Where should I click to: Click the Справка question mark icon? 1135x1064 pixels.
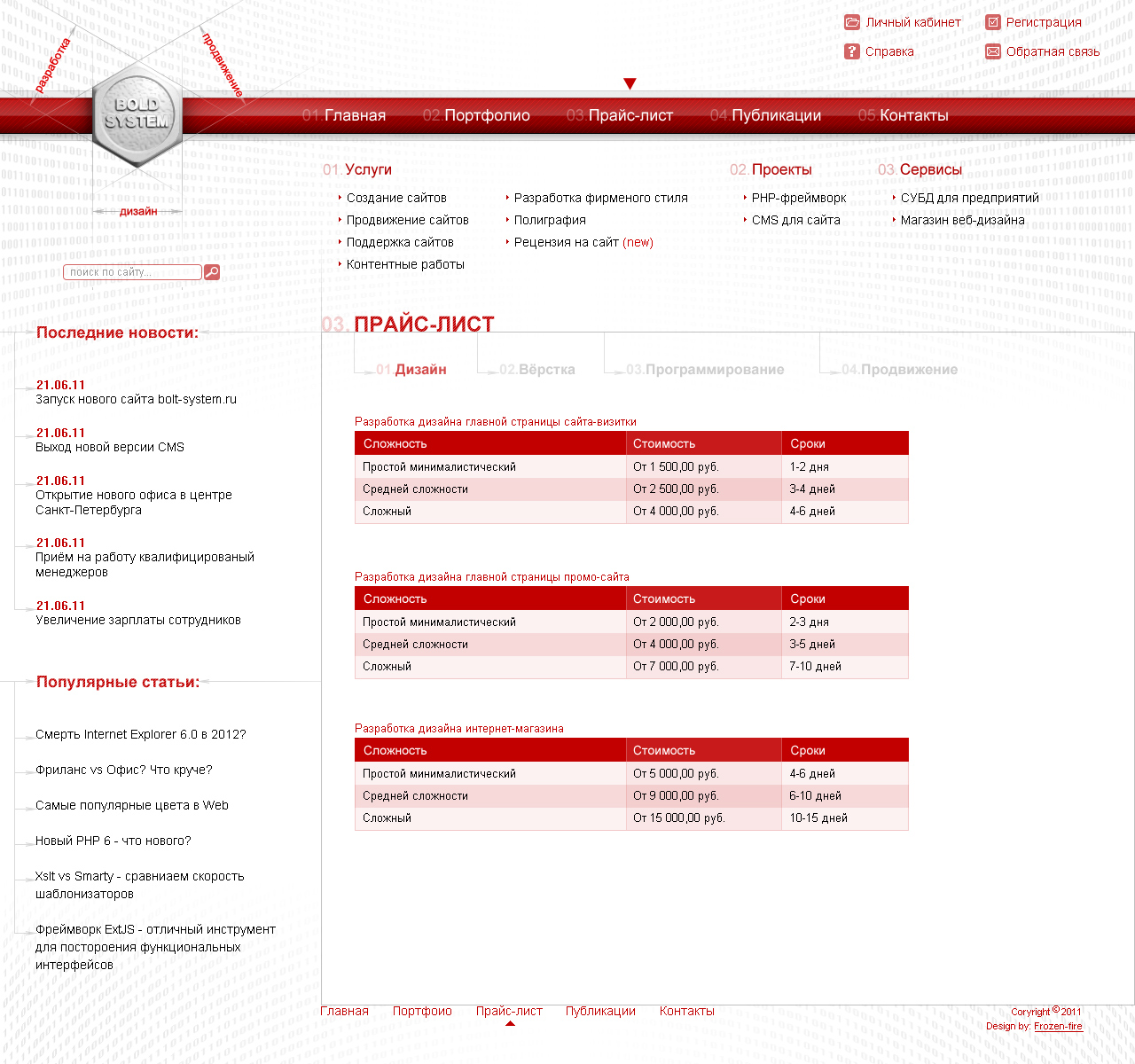852,51
